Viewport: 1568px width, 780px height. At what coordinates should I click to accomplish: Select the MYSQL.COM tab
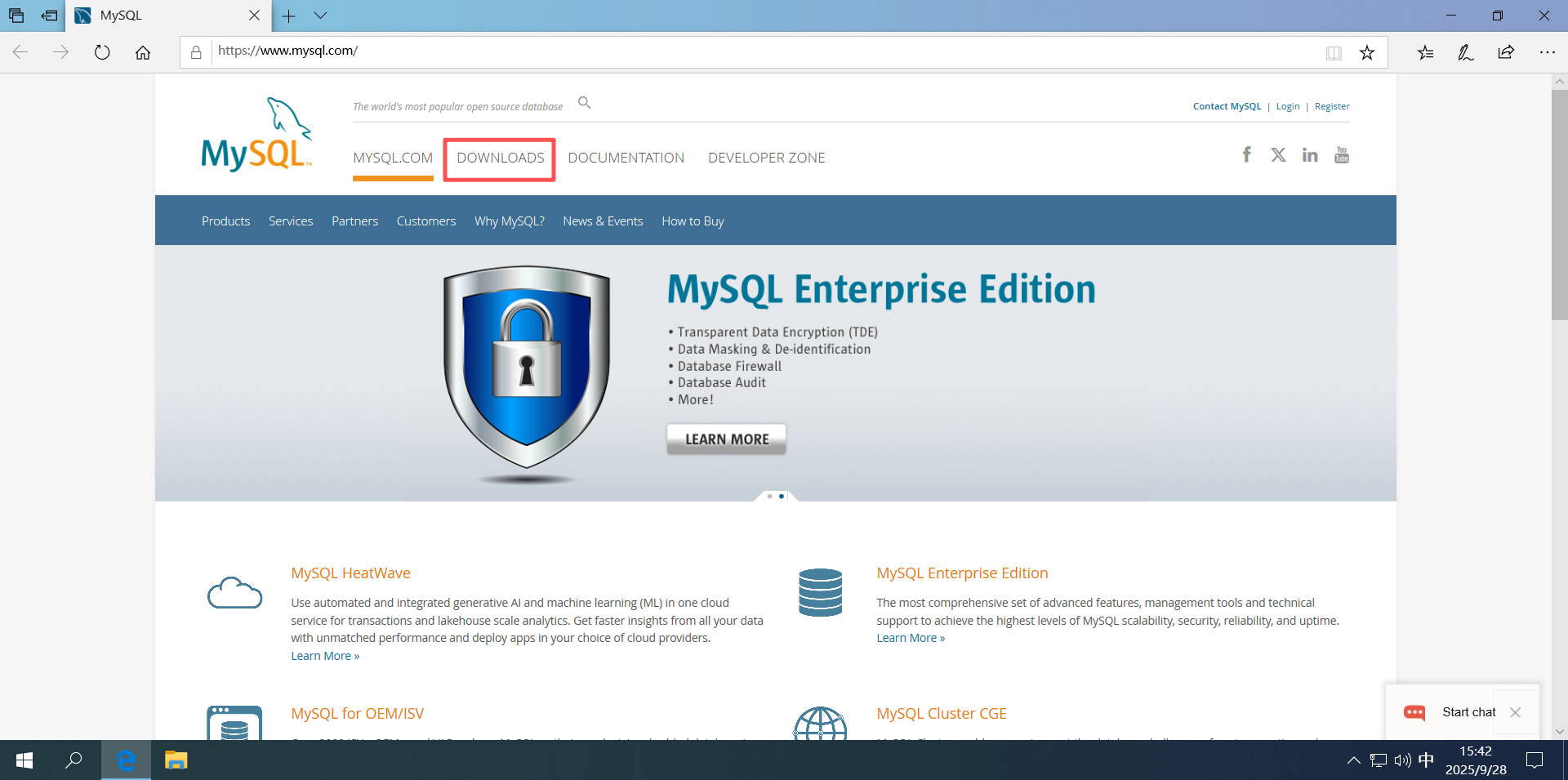click(x=393, y=158)
